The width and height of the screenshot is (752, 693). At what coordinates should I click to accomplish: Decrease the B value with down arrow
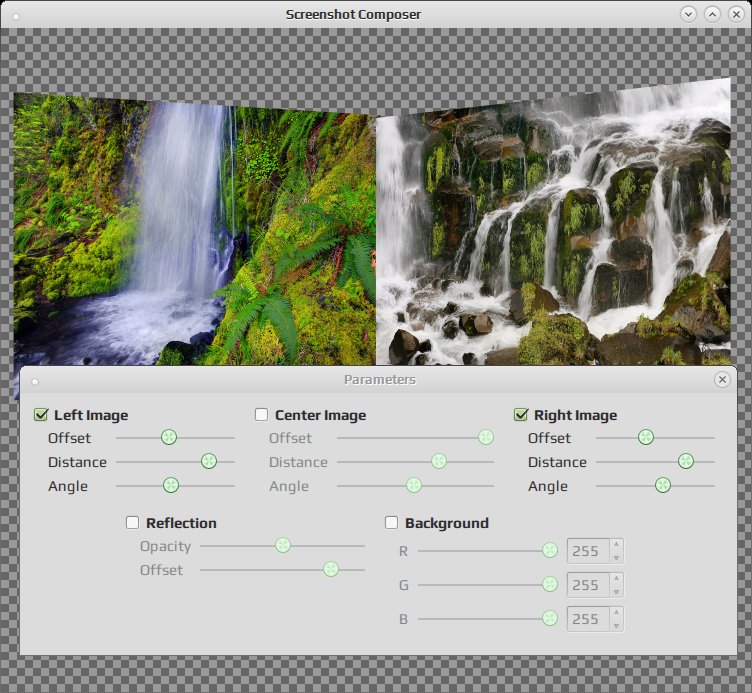[616, 625]
